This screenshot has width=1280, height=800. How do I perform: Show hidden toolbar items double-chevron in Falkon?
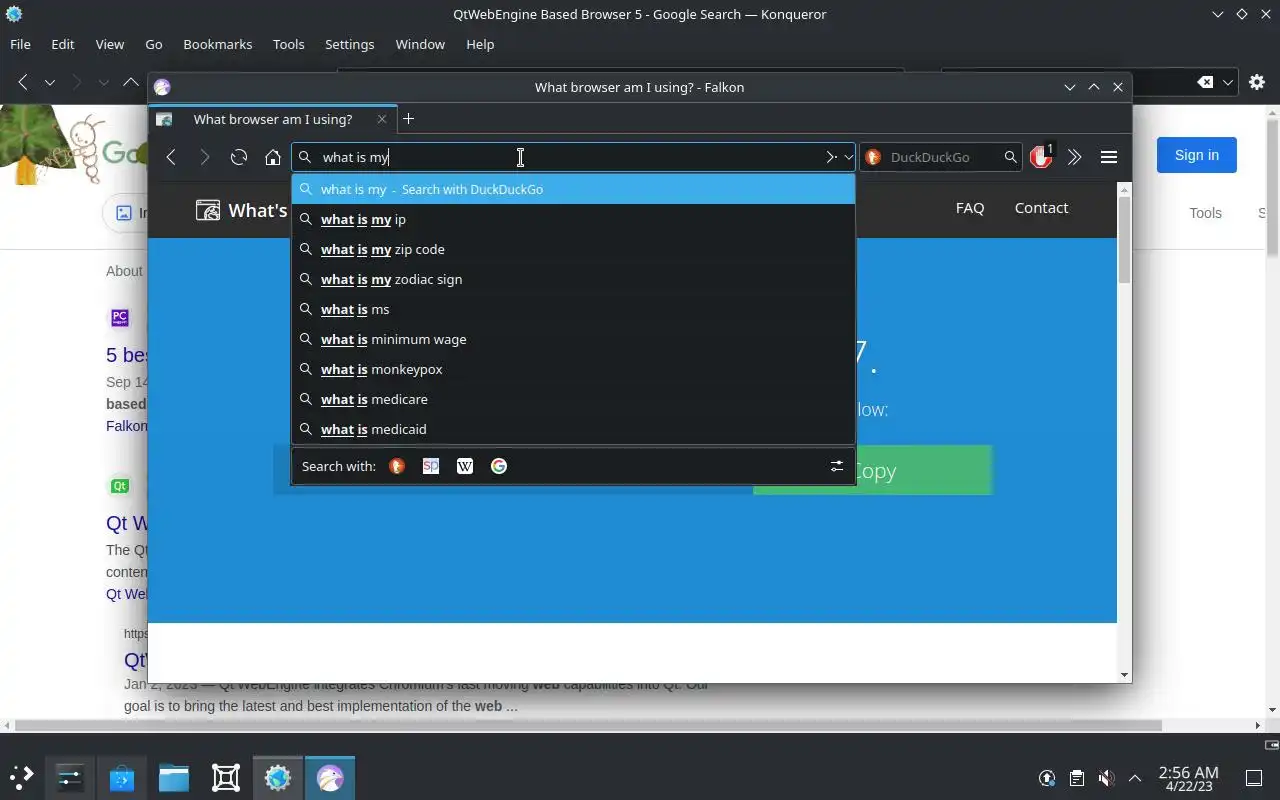pyautogui.click(x=1075, y=157)
